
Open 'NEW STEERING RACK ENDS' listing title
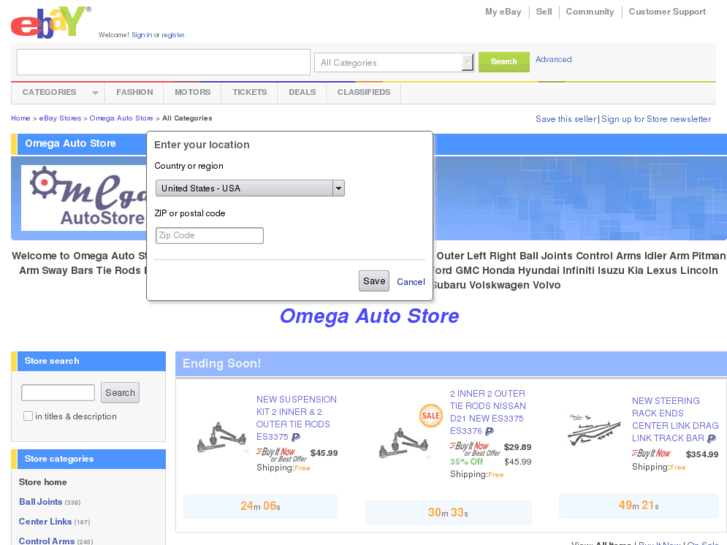675,419
